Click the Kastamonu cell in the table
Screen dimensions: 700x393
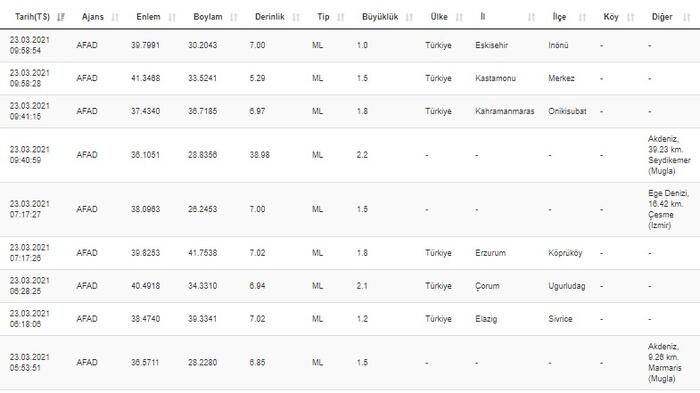click(495, 78)
